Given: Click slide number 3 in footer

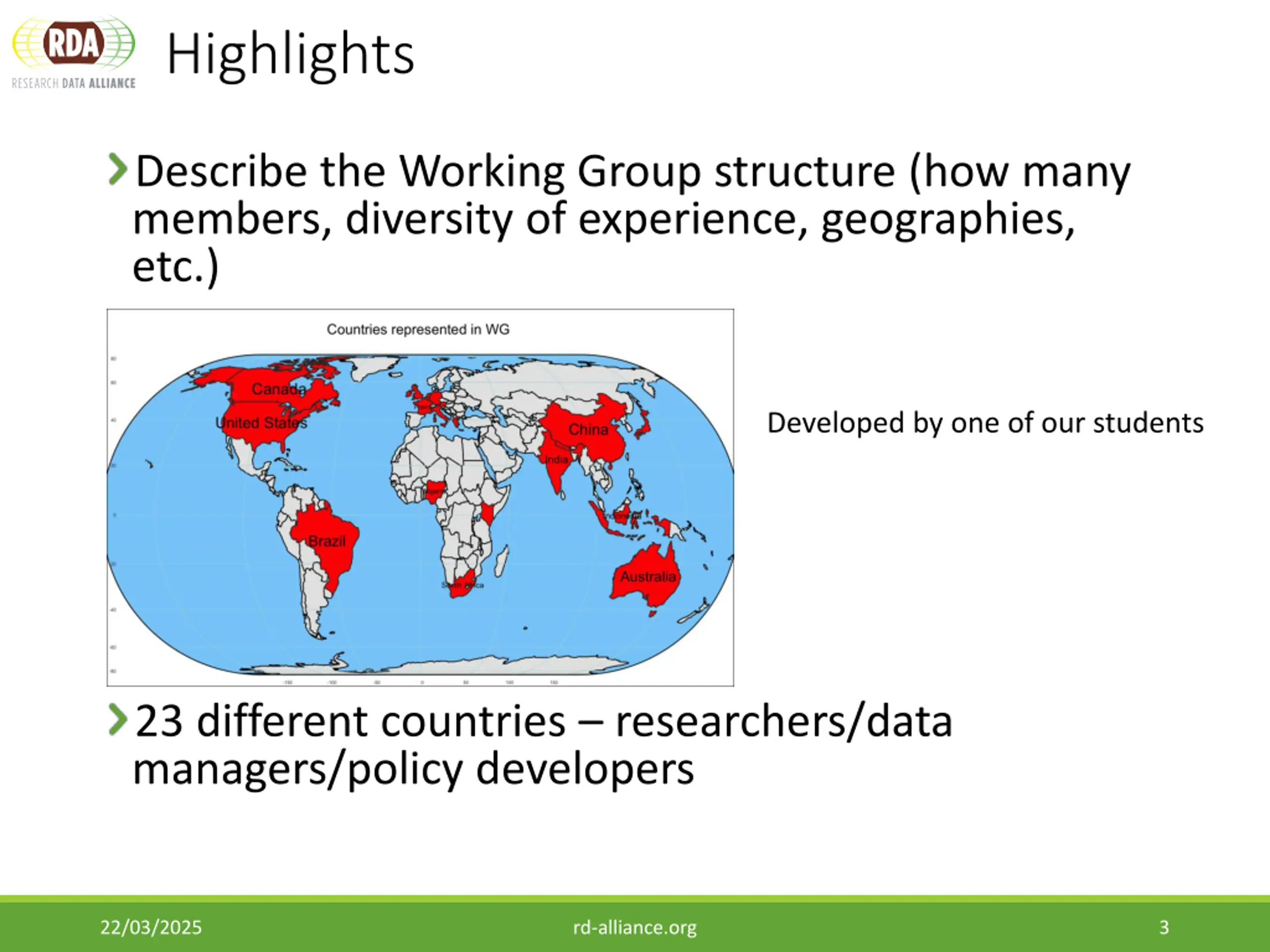Looking at the screenshot, I should coord(1164,927).
